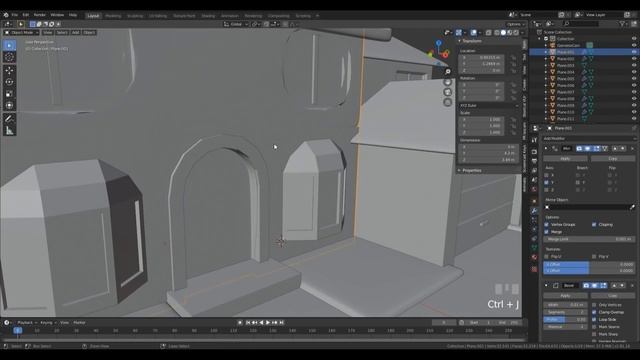Select the Cursor tool
This screenshot has height=360, width=640.
(9, 57)
